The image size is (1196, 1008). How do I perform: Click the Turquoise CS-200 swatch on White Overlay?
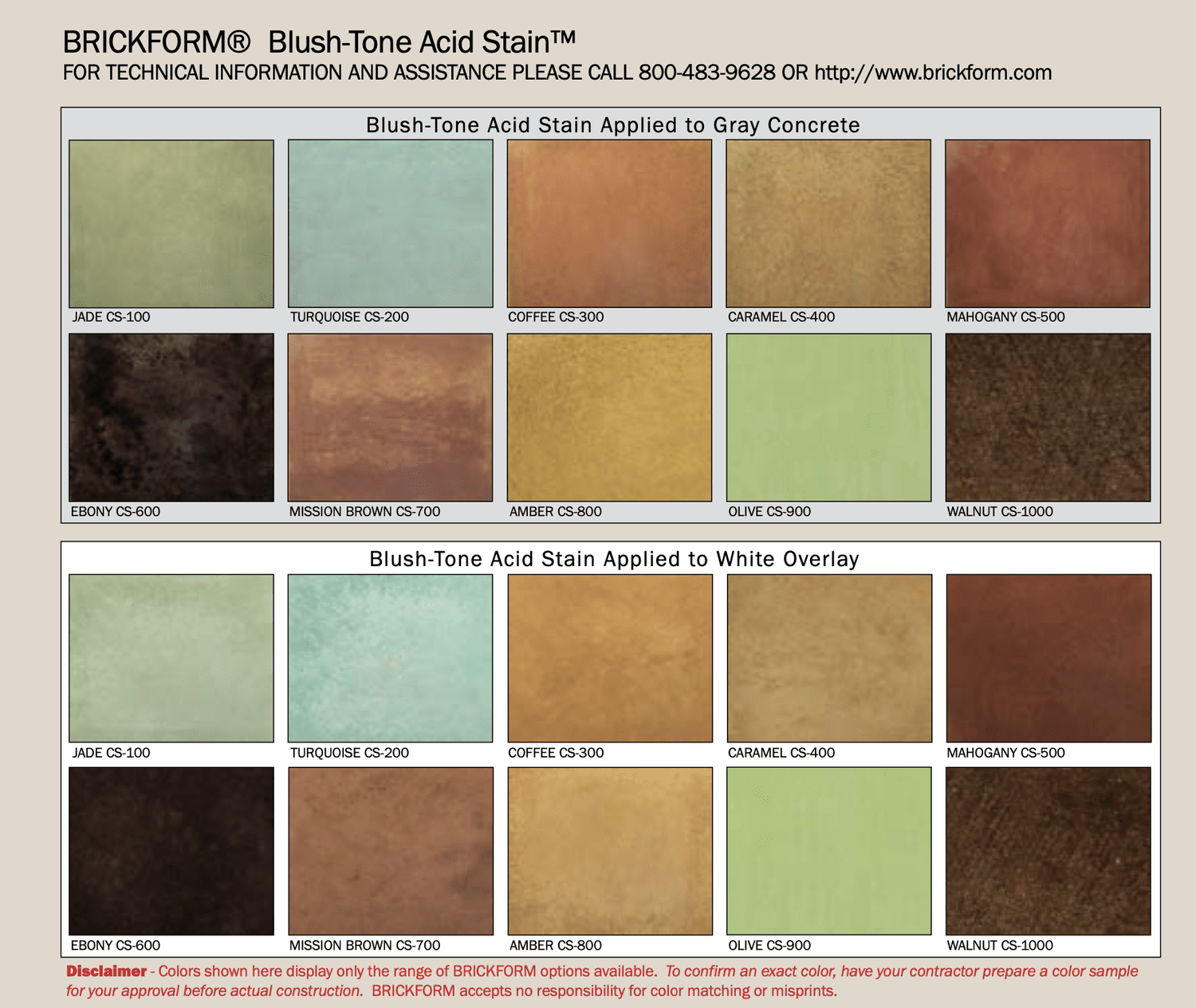click(391, 659)
